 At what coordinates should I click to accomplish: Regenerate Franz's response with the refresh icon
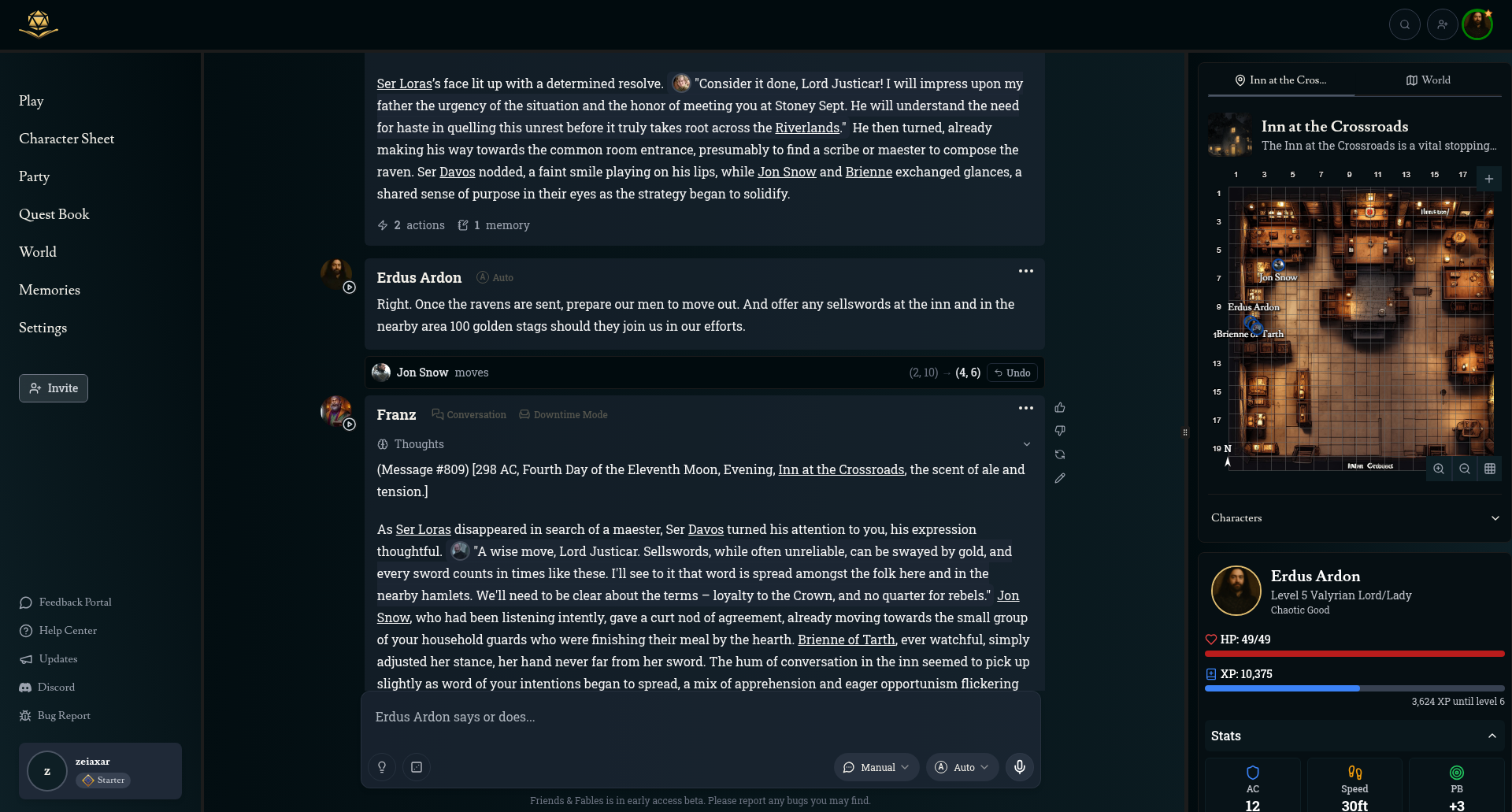1060,454
